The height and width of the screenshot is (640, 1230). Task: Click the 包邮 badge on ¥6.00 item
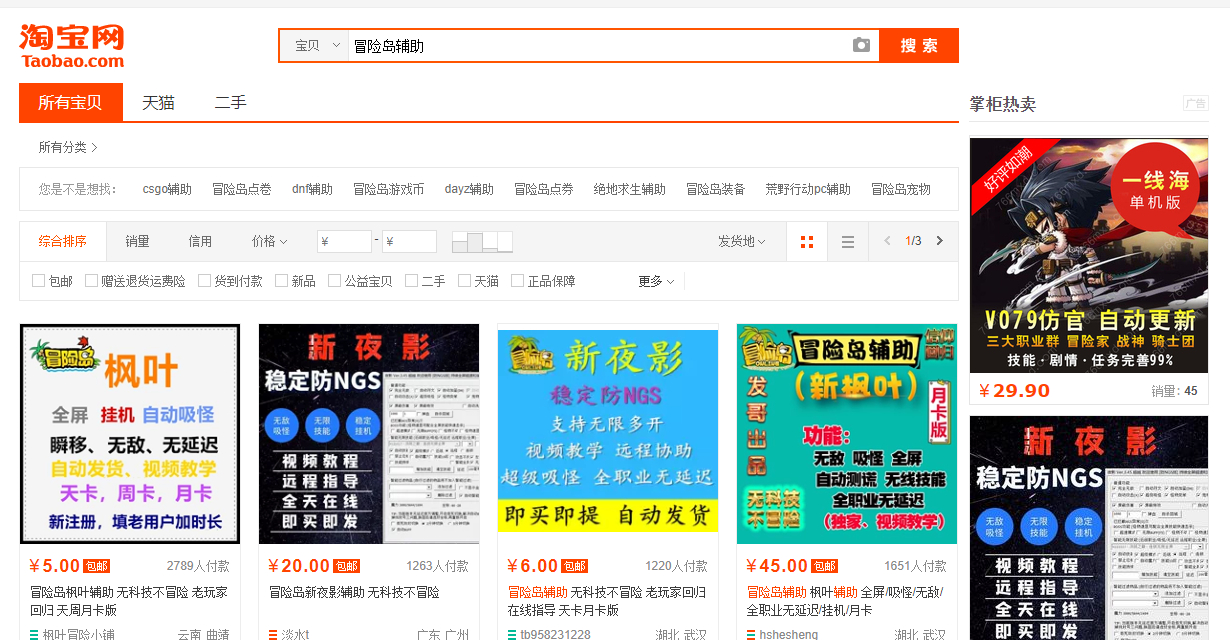575,566
